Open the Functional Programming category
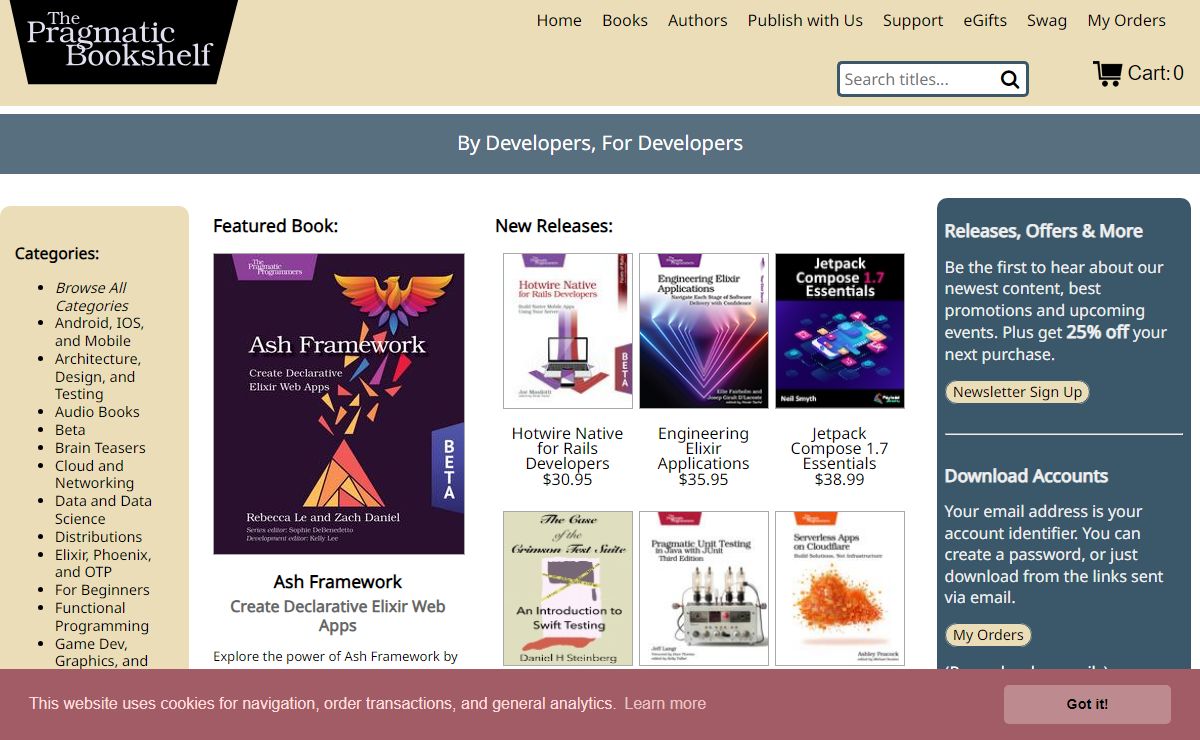Image resolution: width=1200 pixels, height=740 pixels. 102,617
